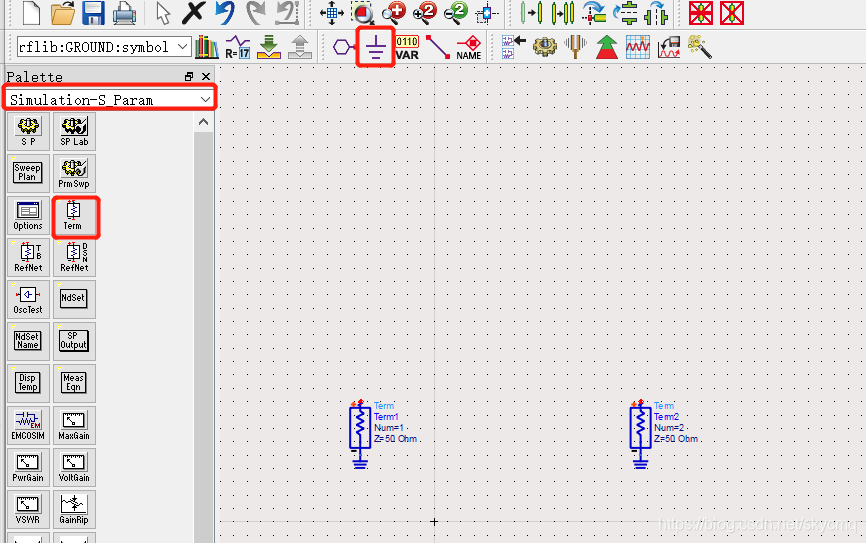
Task: Add the SP Output component
Action: click(74, 341)
